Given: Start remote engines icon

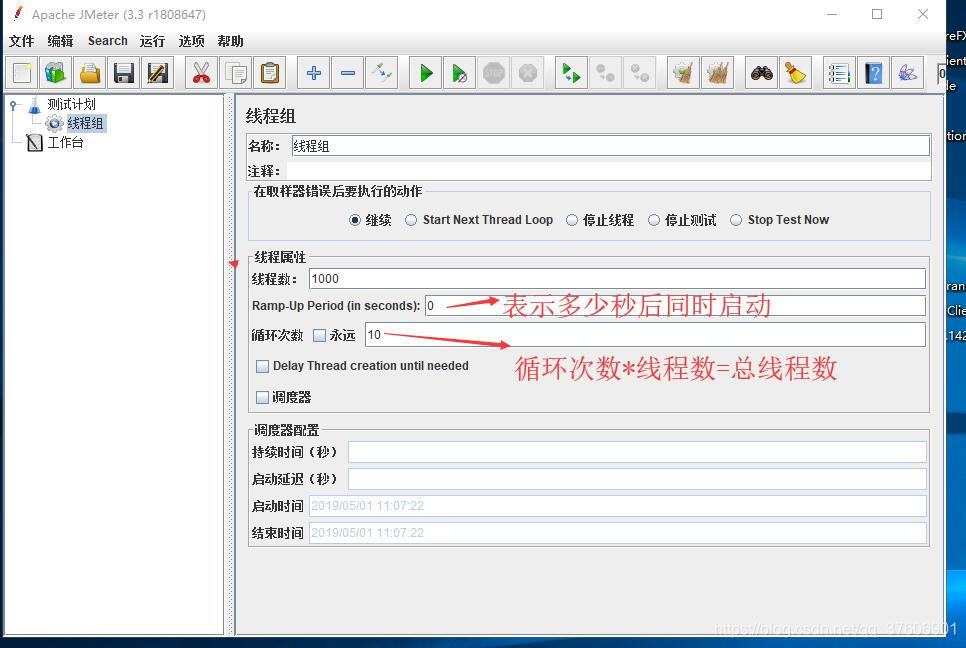Looking at the screenshot, I should tap(571, 73).
